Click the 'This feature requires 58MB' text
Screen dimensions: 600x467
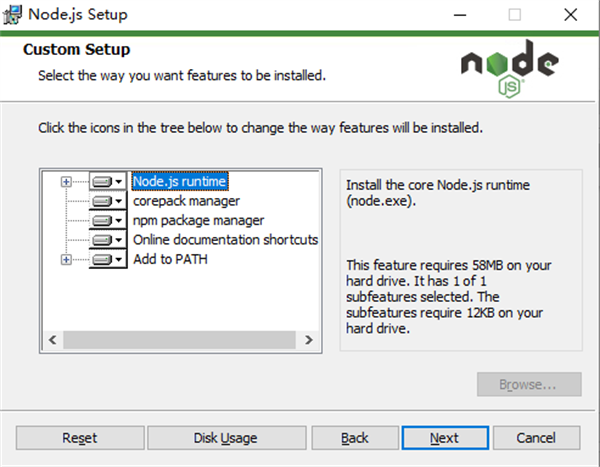pos(448,297)
